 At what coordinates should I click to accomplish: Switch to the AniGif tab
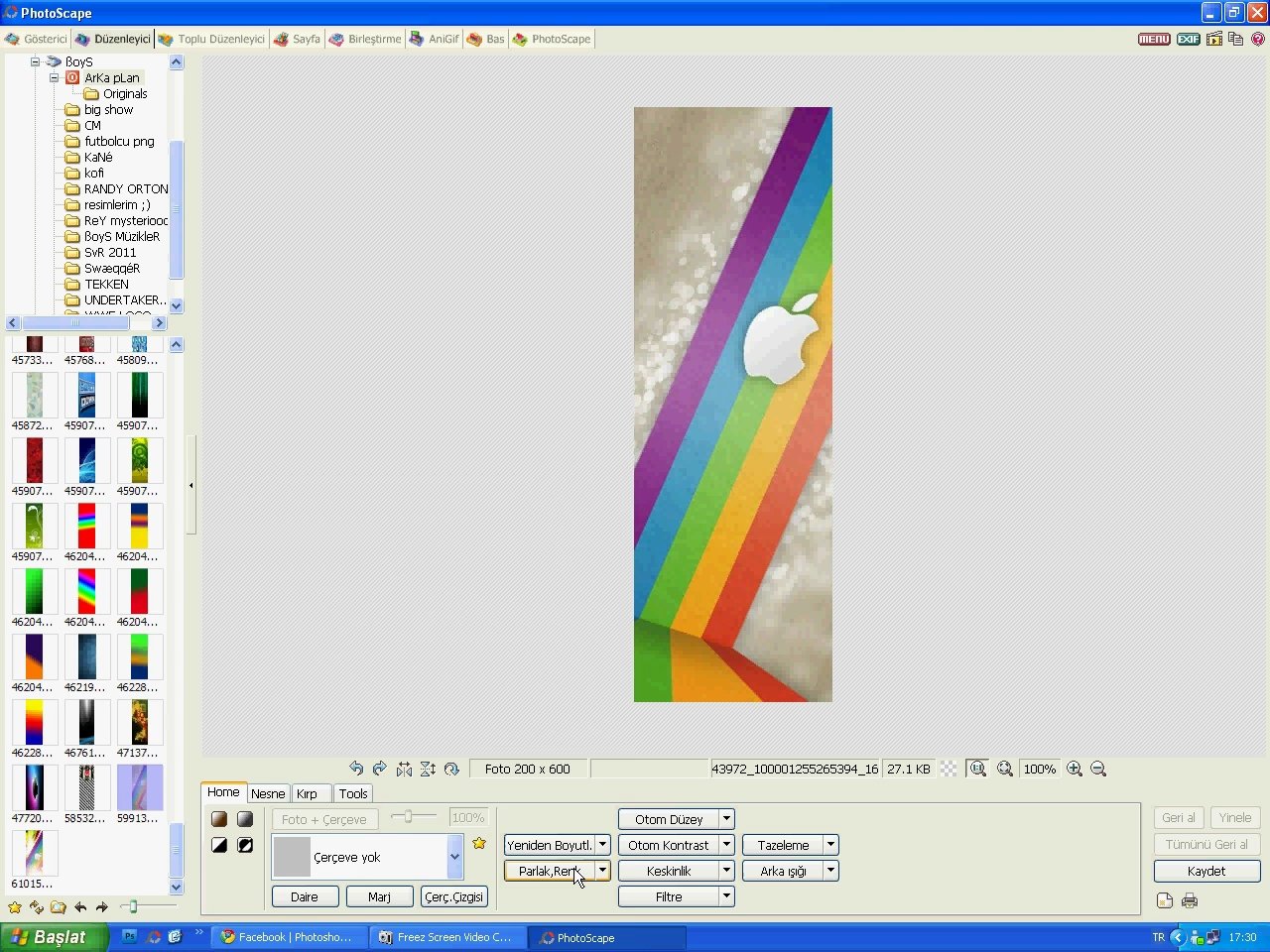coord(434,39)
